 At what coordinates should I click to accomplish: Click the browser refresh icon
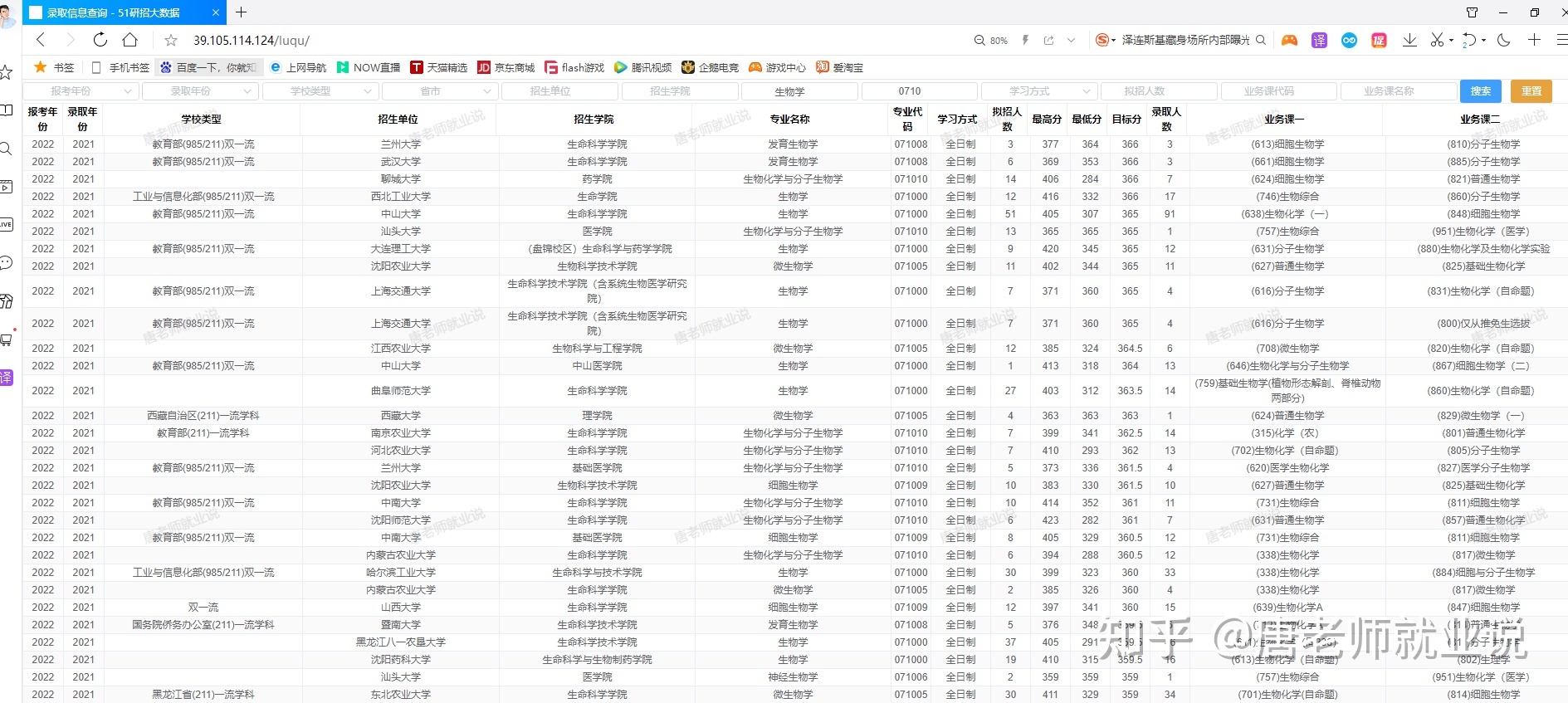pyautogui.click(x=100, y=40)
